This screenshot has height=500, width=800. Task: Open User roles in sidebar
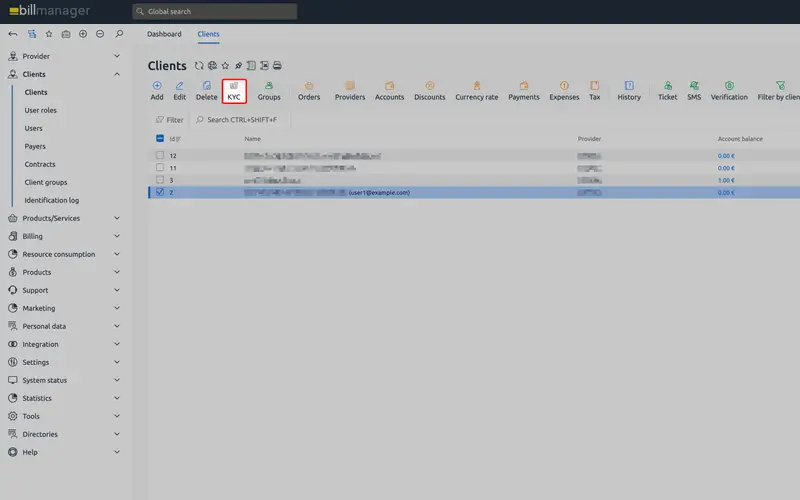40,110
